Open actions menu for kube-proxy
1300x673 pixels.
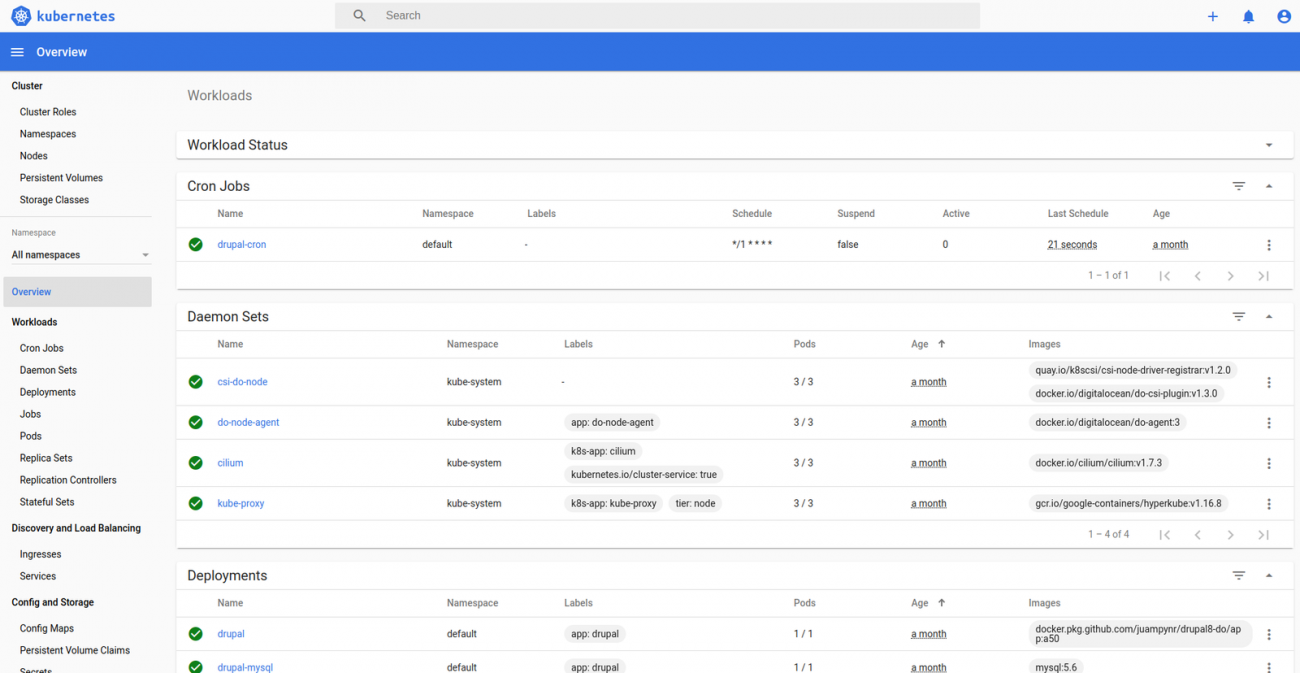pyautogui.click(x=1269, y=504)
